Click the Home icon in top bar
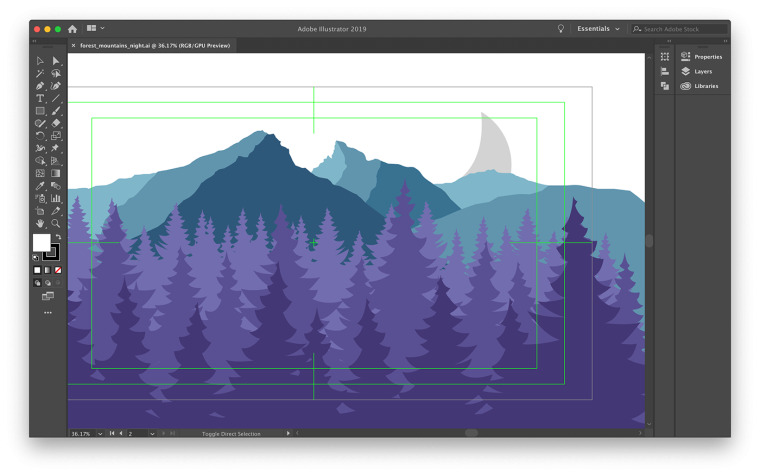The height and width of the screenshot is (476, 760). (72, 29)
